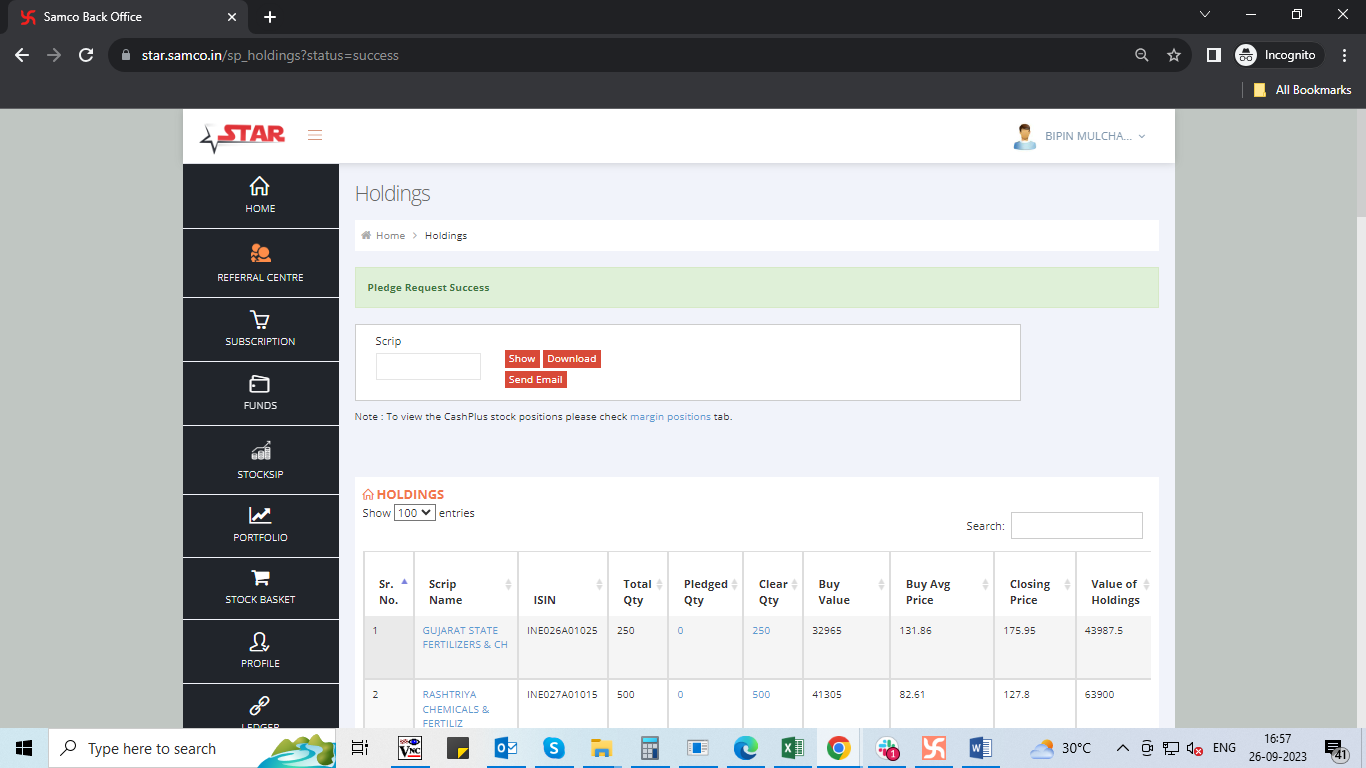This screenshot has width=1366, height=768.
Task: Open StockSIP icon in sidebar
Action: coord(260,451)
